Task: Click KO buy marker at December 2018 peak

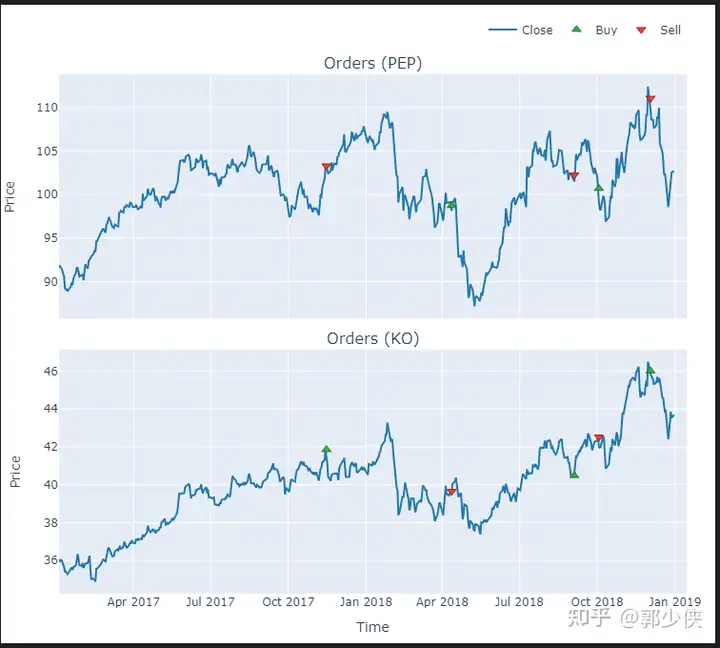Action: [x=650, y=369]
